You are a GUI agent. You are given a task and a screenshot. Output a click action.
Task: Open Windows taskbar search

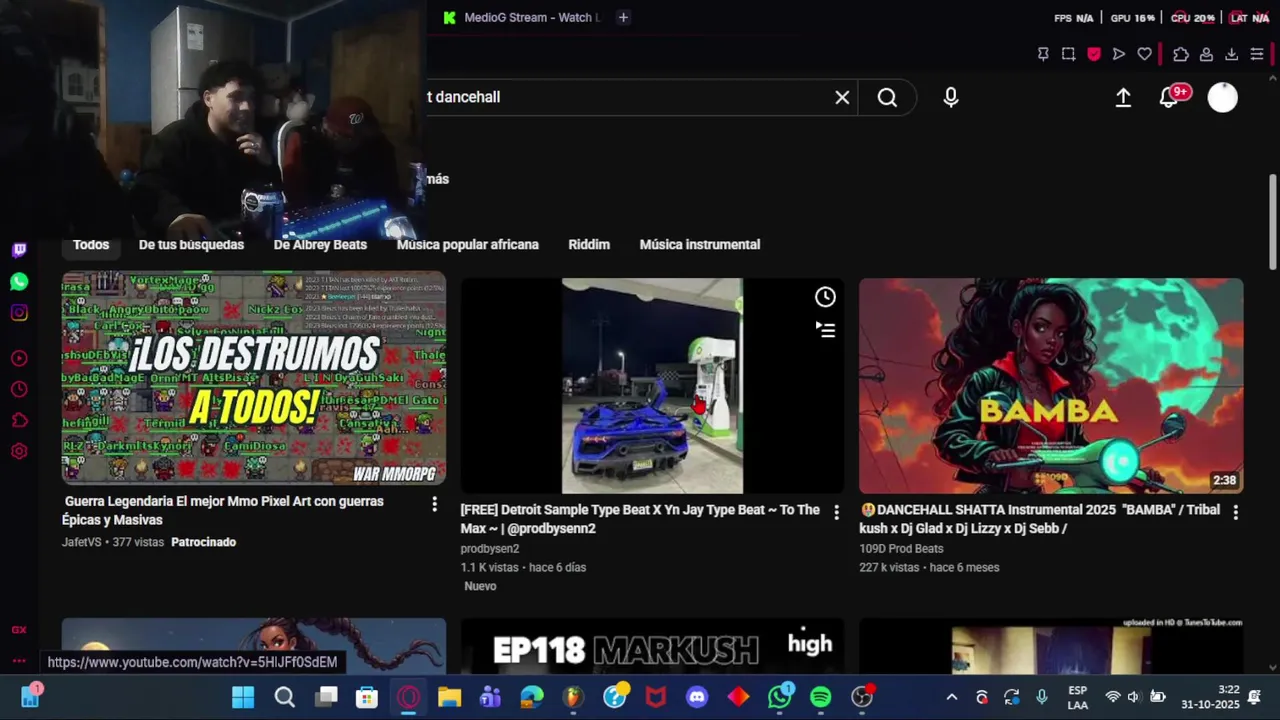[x=285, y=697]
